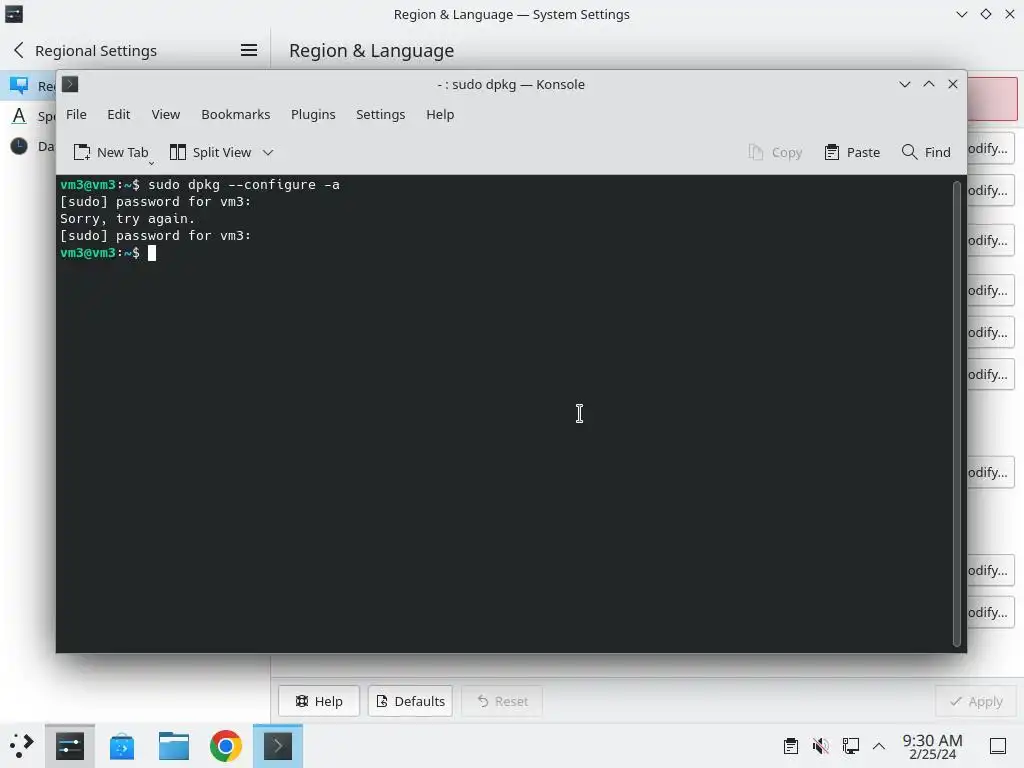Click the 'Sorry, try again.' terminal line
The height and width of the screenshot is (768, 1024).
tap(127, 219)
